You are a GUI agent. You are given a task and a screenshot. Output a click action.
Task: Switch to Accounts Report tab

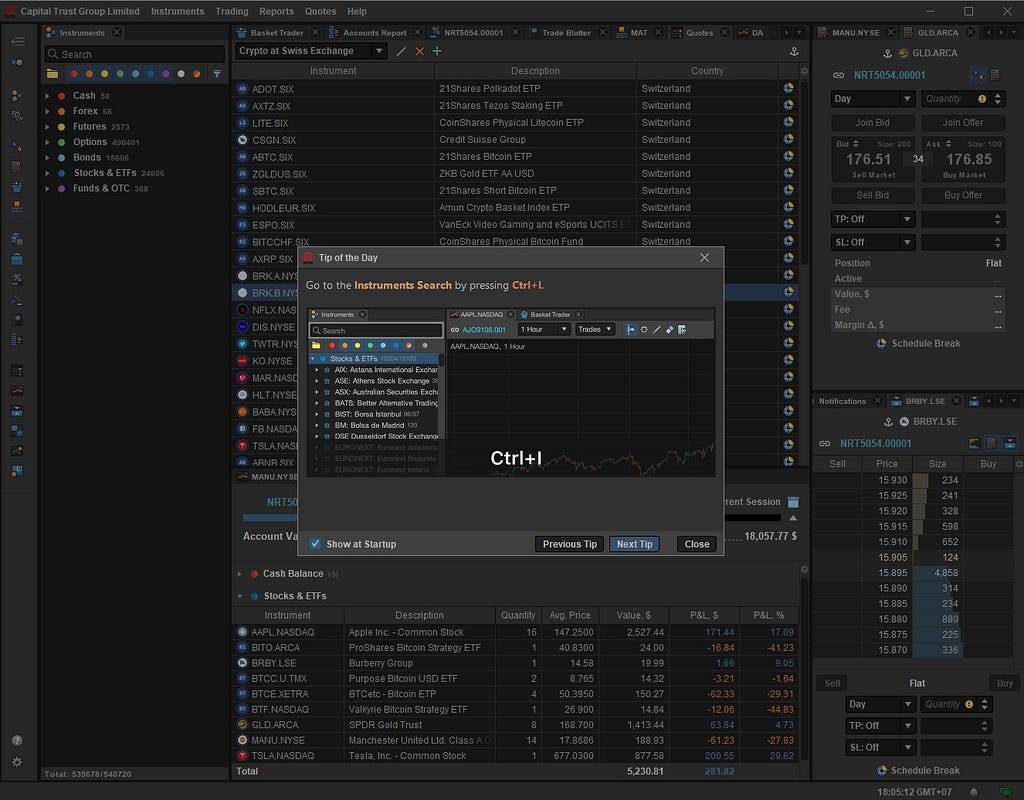pyautogui.click(x=374, y=33)
